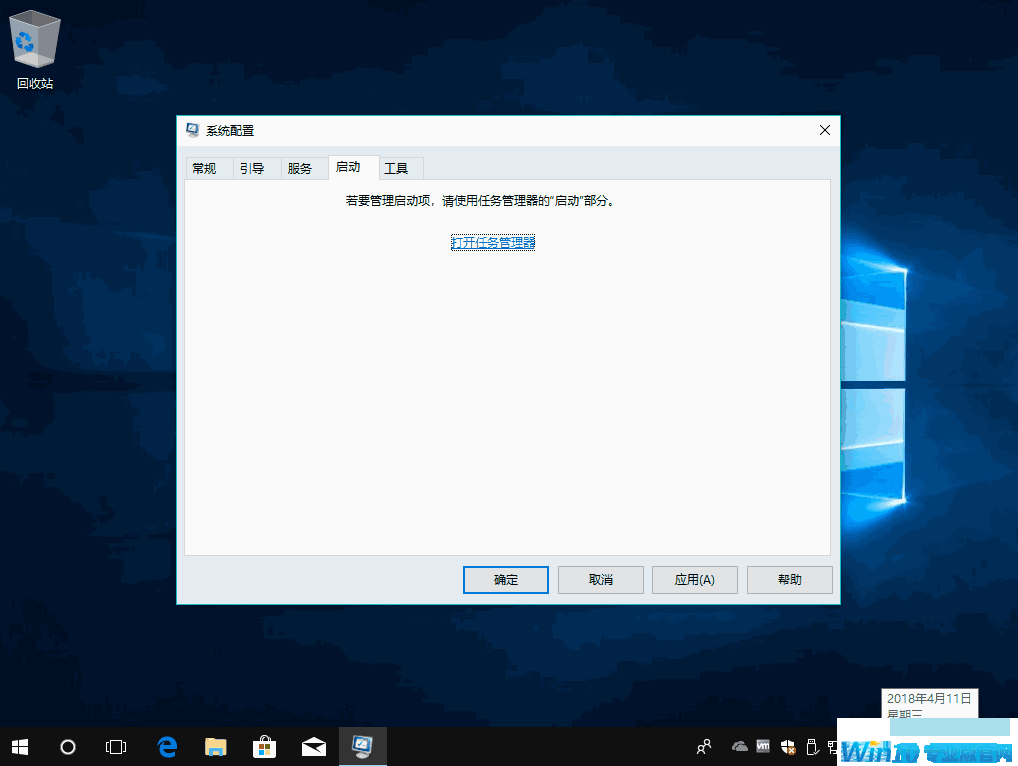Launch Microsoft Edge from taskbar
The height and width of the screenshot is (766, 1018).
167,746
